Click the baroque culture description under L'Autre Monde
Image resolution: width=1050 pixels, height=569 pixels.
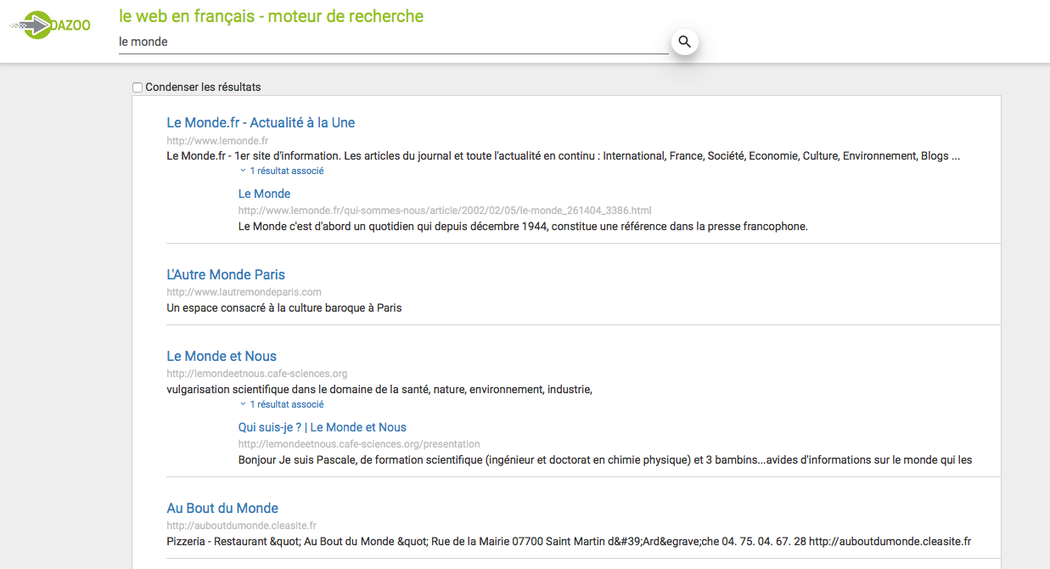pyautogui.click(x=284, y=308)
